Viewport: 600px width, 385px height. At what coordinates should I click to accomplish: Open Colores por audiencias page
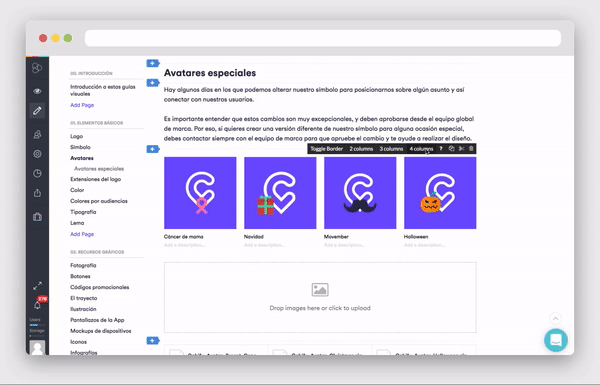(x=99, y=201)
